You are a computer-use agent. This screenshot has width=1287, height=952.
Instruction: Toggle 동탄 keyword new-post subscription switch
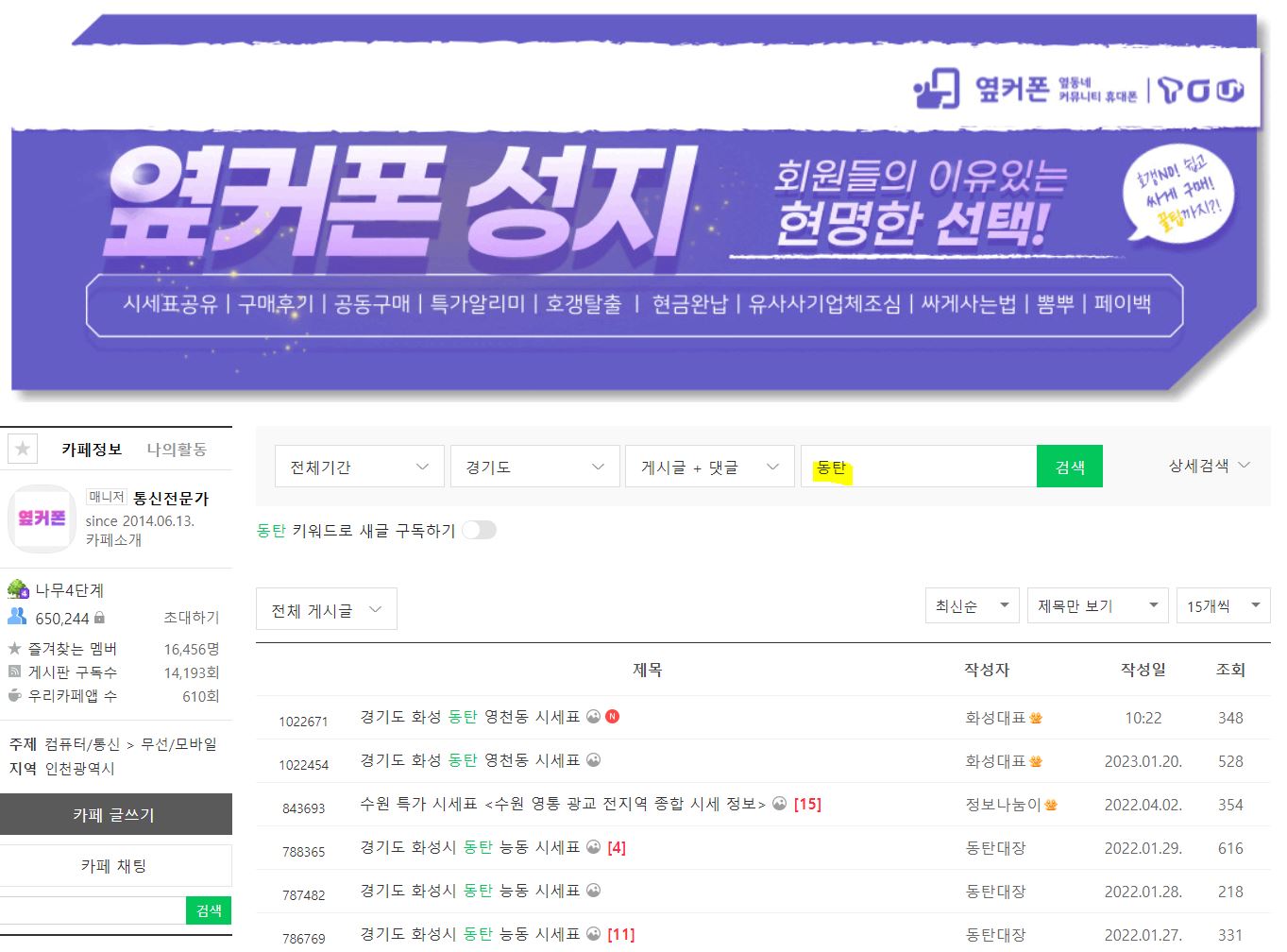[x=479, y=530]
